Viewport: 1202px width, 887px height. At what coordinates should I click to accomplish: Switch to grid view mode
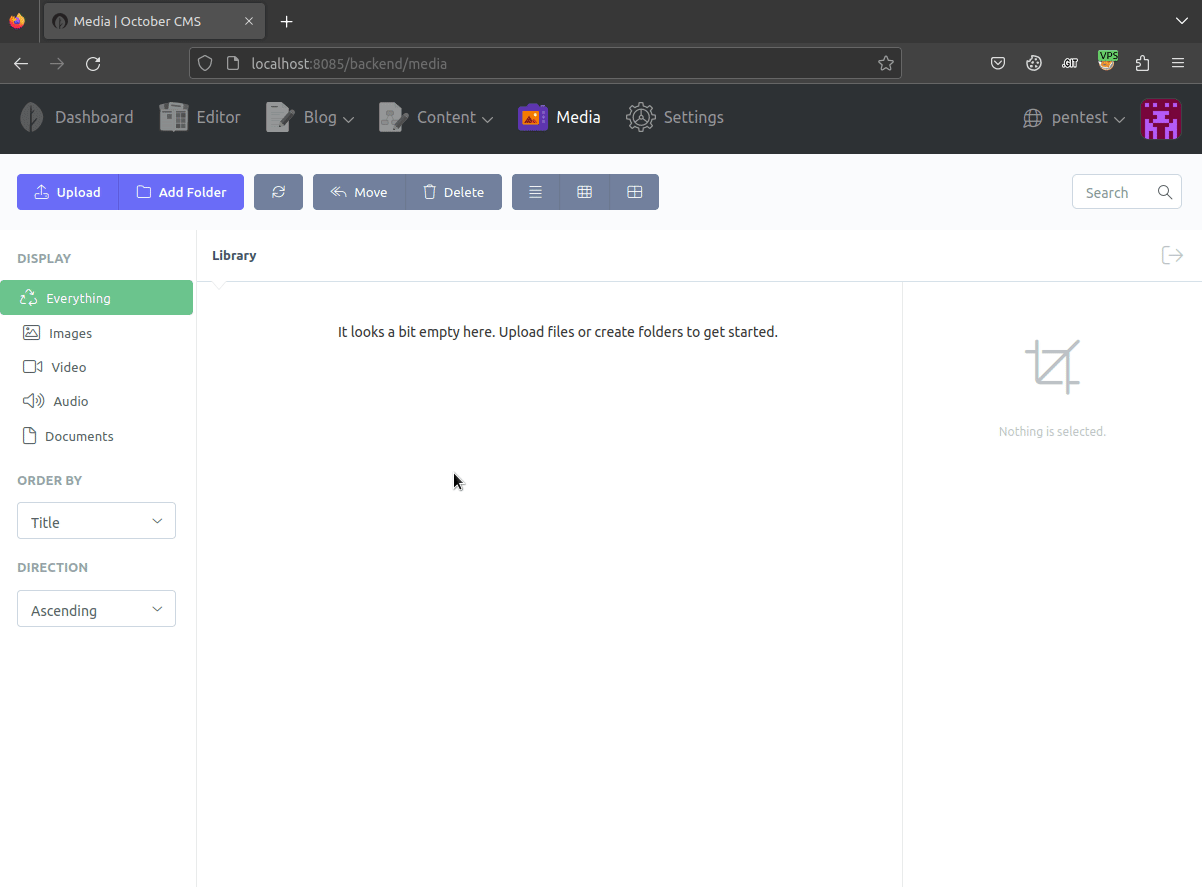(585, 191)
